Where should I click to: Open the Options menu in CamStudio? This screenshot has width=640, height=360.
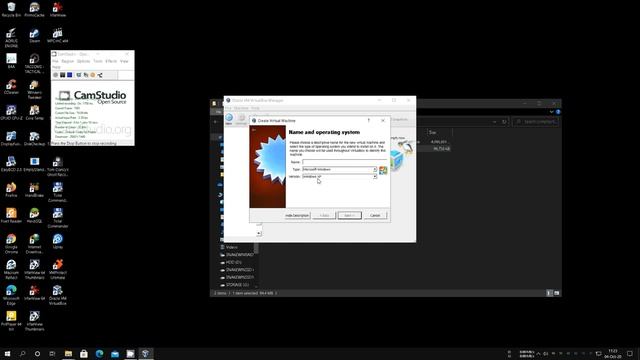point(84,61)
